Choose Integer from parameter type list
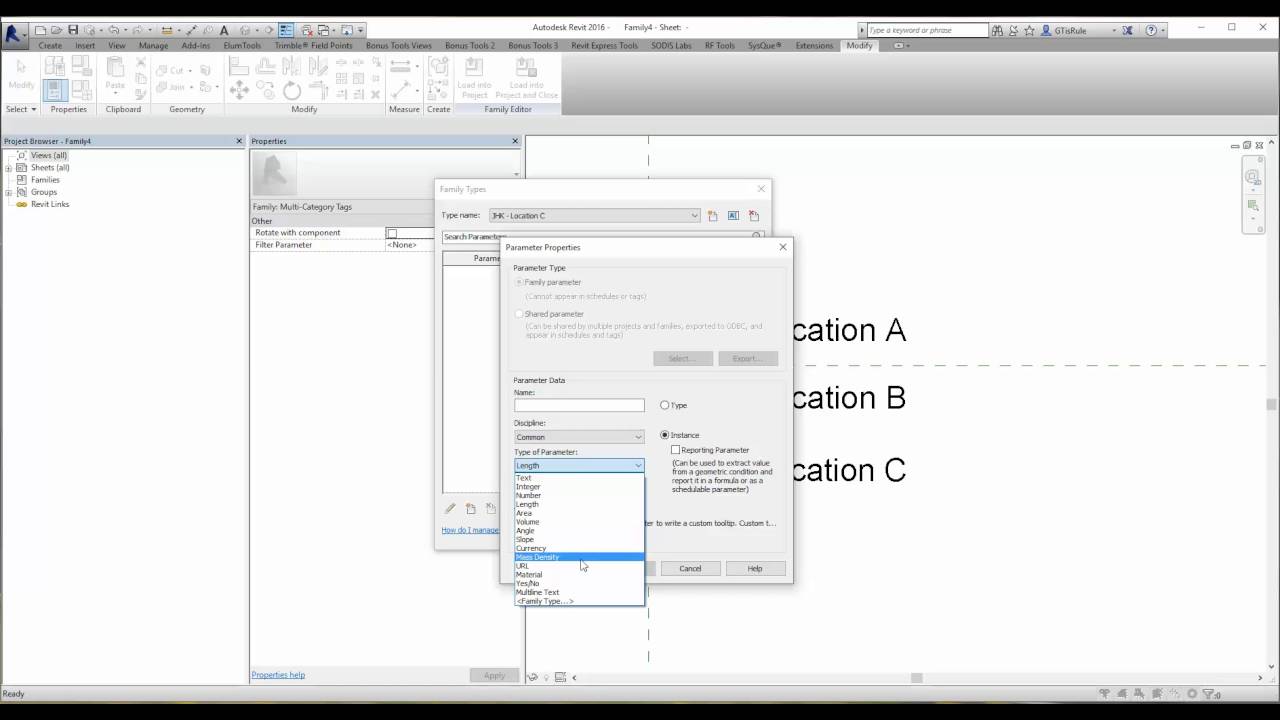The image size is (1280, 720). 579,487
